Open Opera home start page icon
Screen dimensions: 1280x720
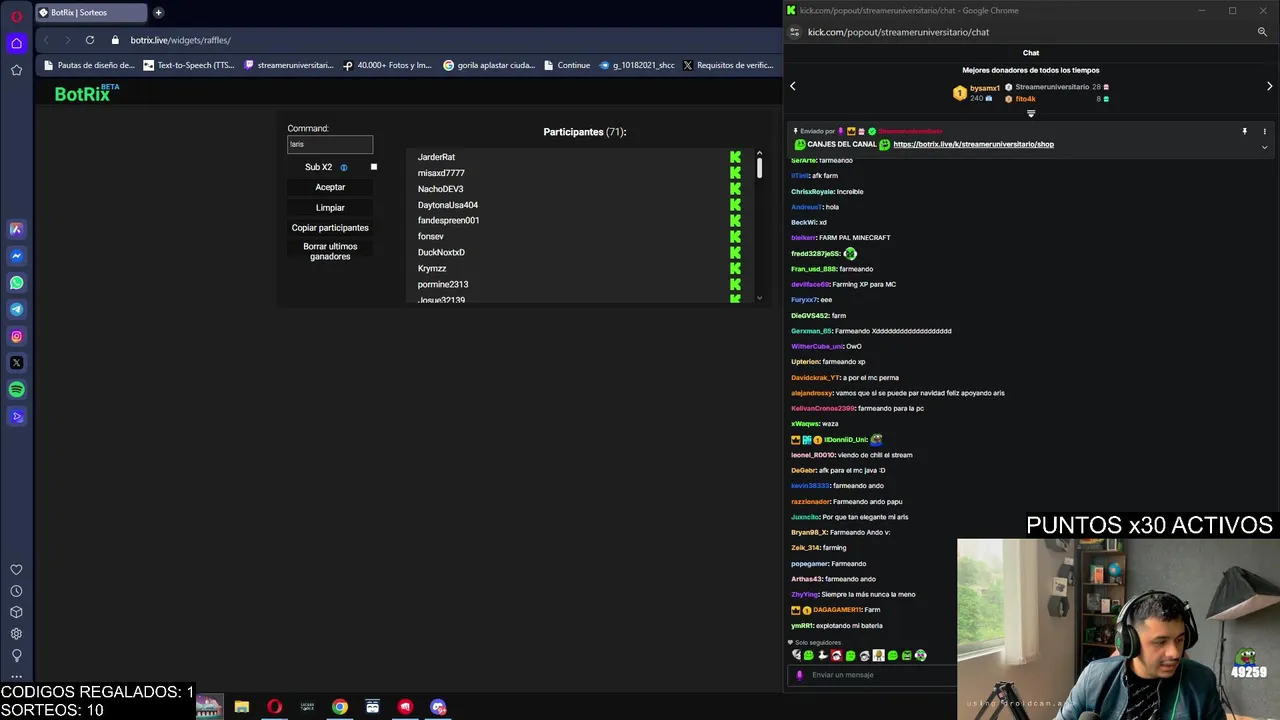[16, 43]
